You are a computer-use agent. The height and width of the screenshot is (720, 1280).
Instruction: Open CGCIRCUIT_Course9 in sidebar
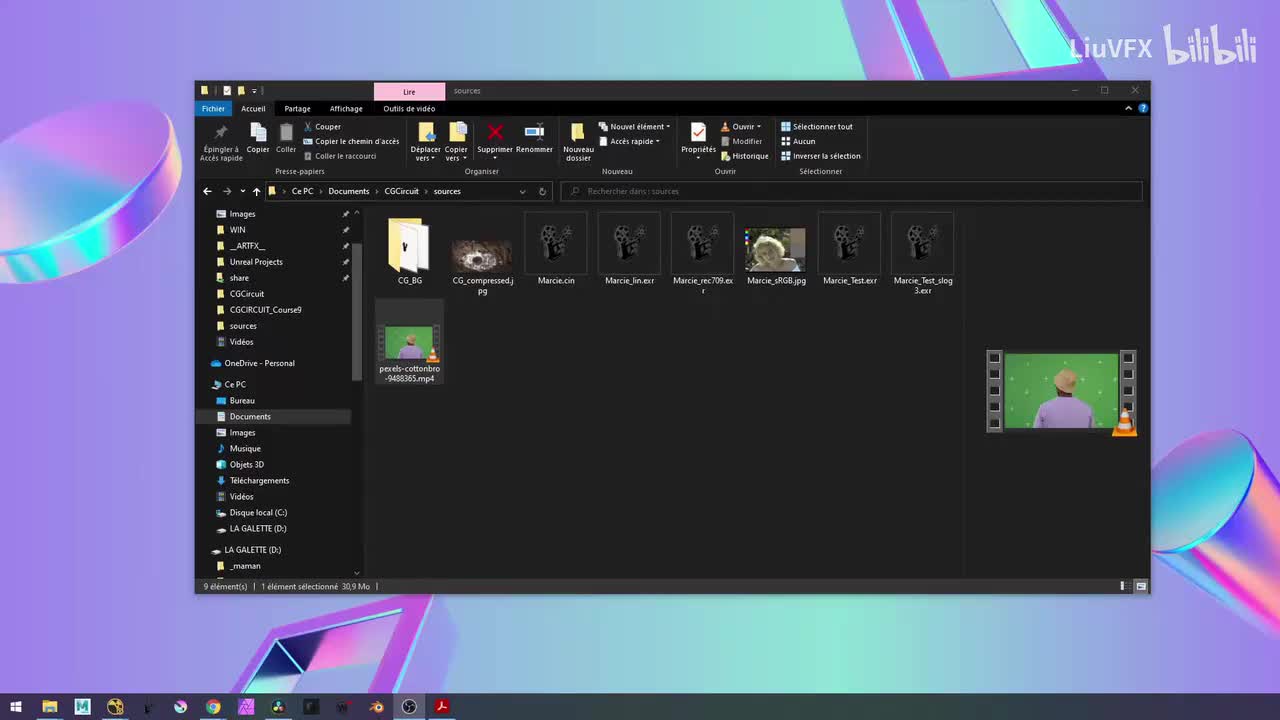point(265,310)
